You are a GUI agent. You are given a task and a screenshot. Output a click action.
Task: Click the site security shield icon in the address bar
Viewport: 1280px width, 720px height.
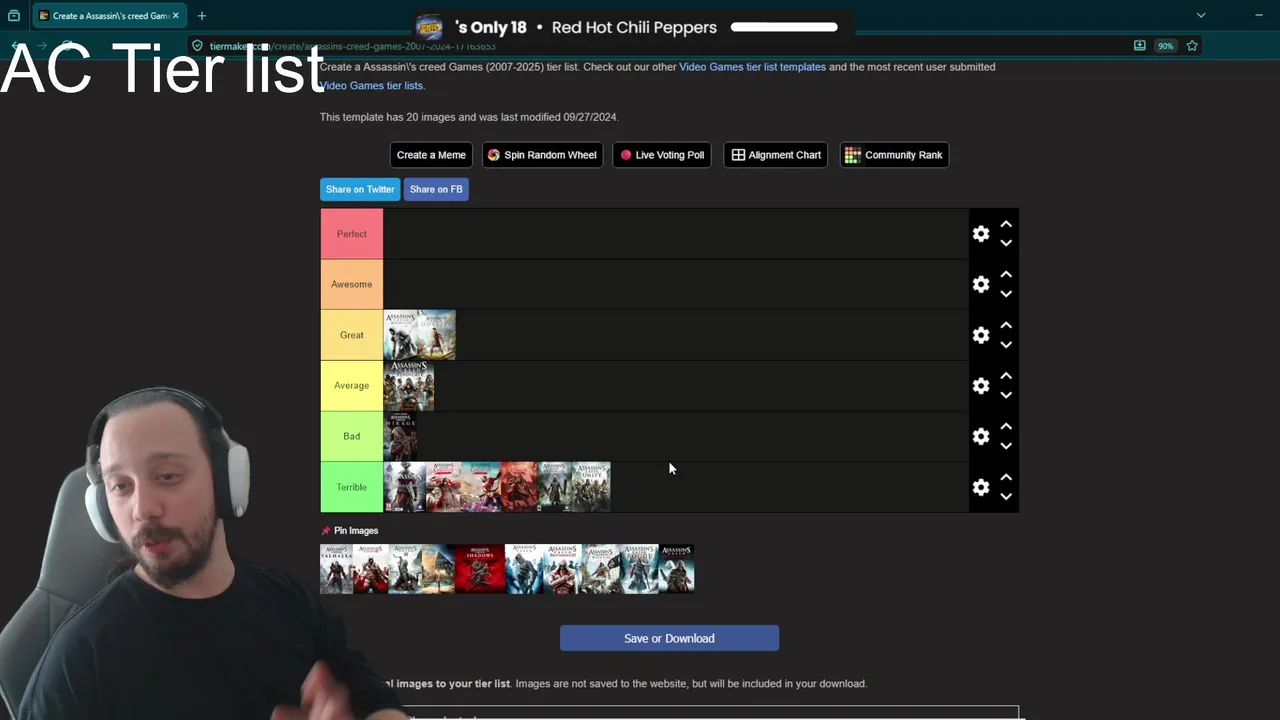pyautogui.click(x=197, y=46)
